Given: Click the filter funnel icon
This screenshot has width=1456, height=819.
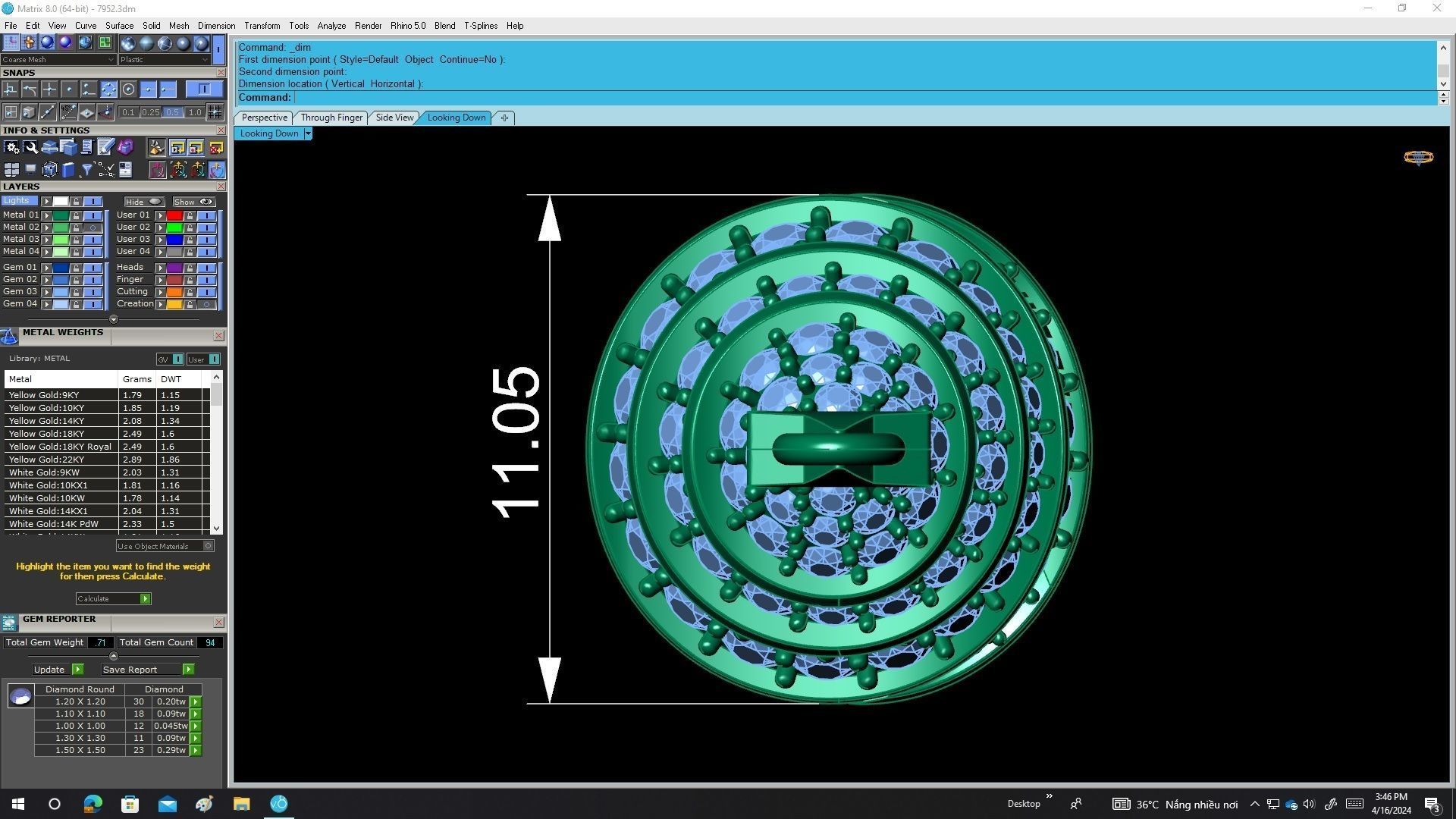Looking at the screenshot, I should [x=86, y=170].
